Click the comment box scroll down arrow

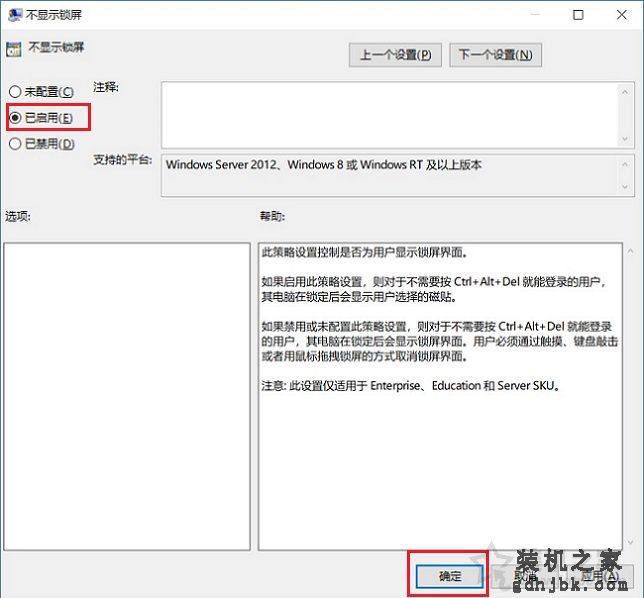625,139
